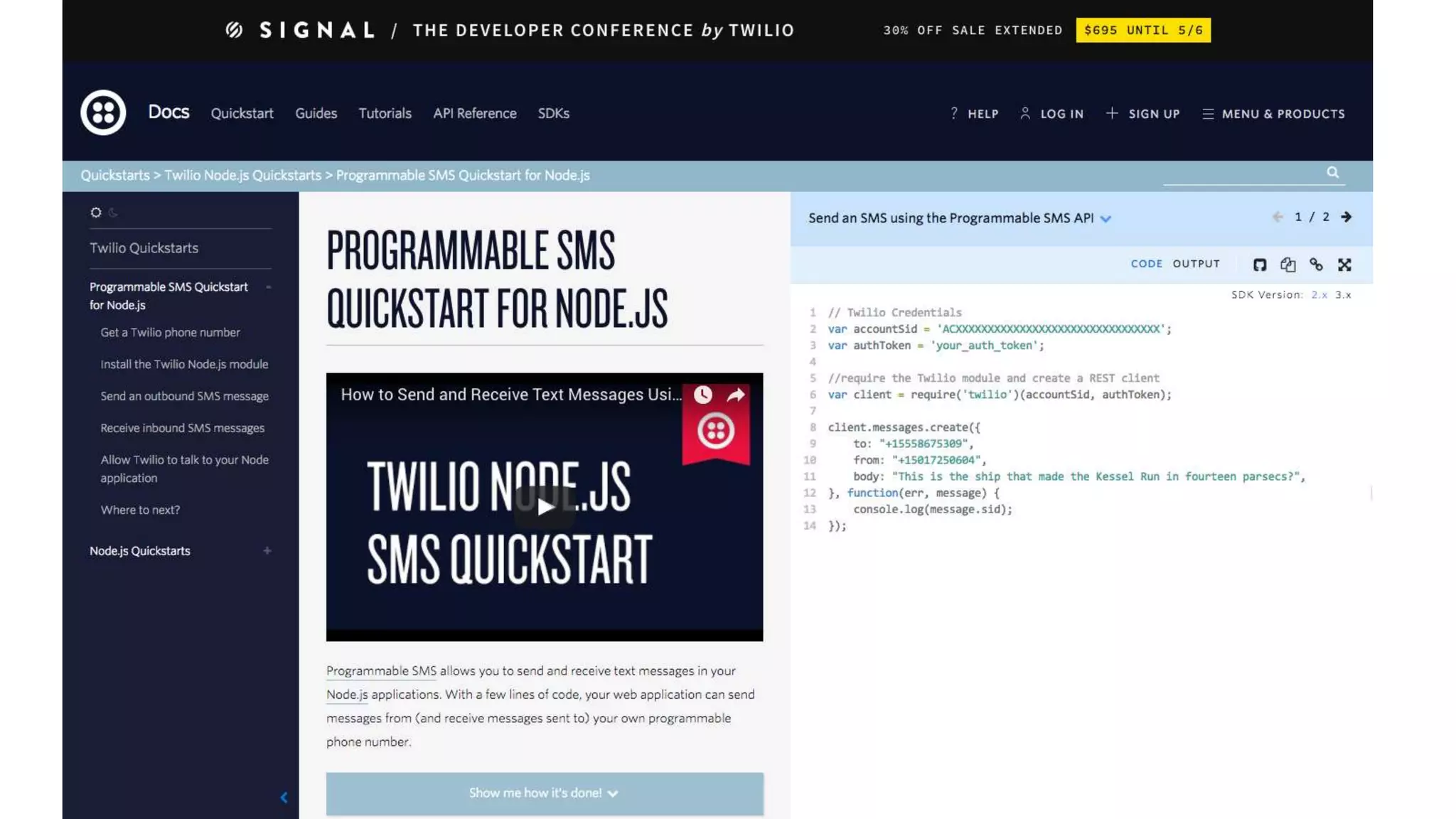
Task: Copy the code sample to clipboard
Action: tap(1288, 264)
